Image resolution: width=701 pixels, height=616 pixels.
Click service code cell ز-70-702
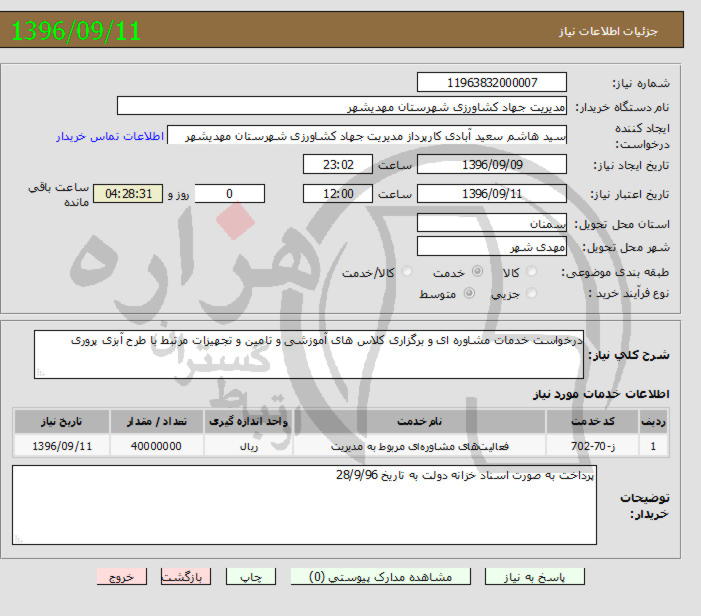tap(592, 446)
